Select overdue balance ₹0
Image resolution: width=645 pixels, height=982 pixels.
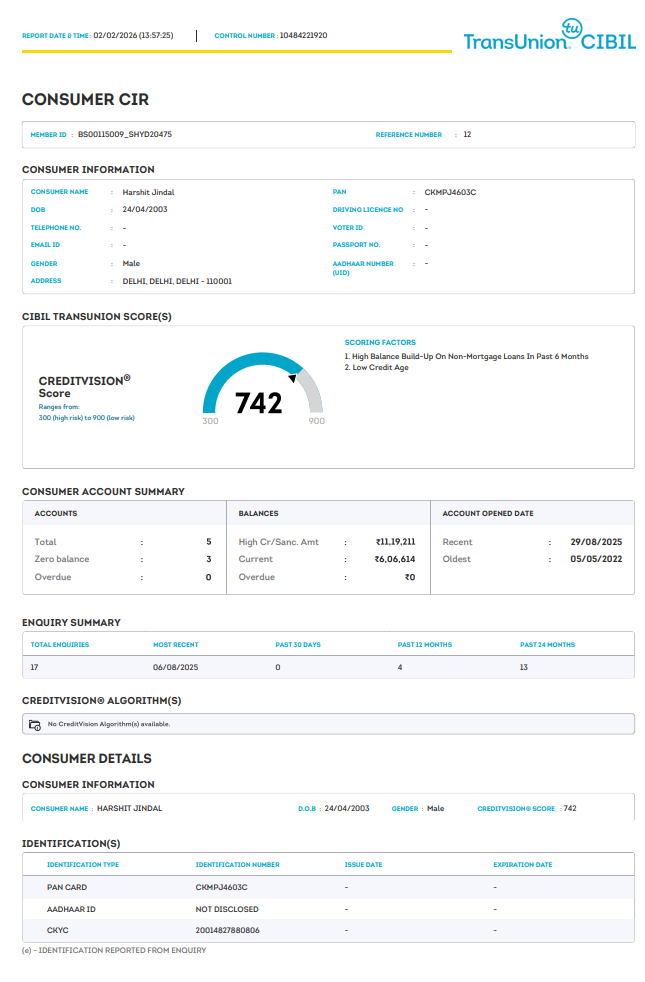coord(410,577)
